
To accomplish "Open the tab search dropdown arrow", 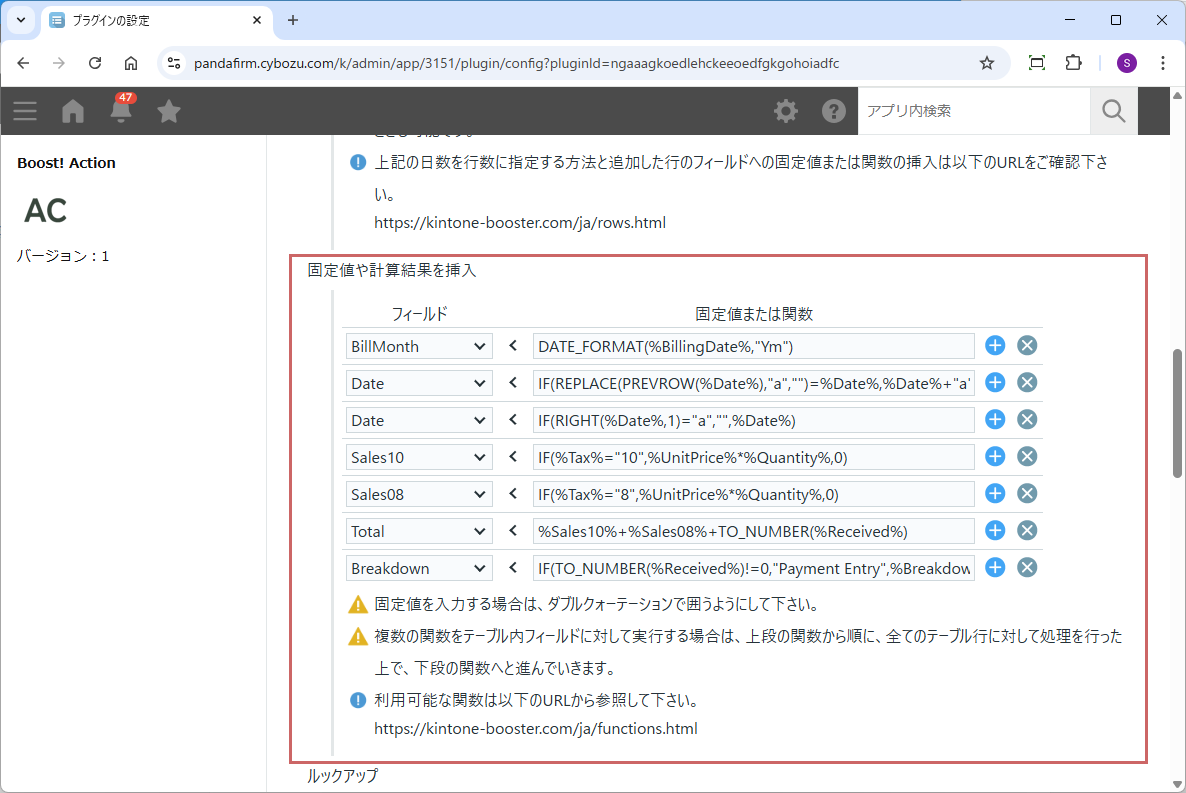I will 20,20.
